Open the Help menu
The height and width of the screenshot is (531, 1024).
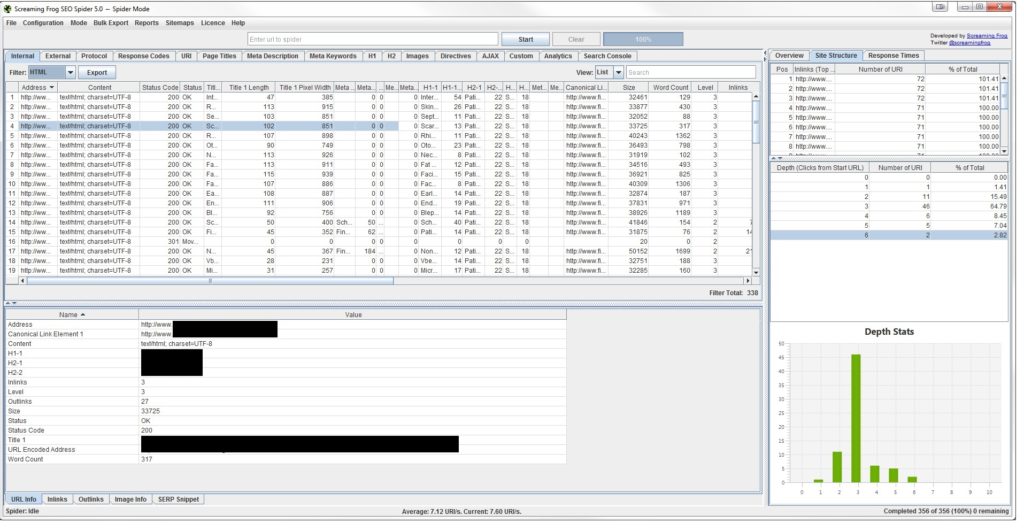[238, 23]
